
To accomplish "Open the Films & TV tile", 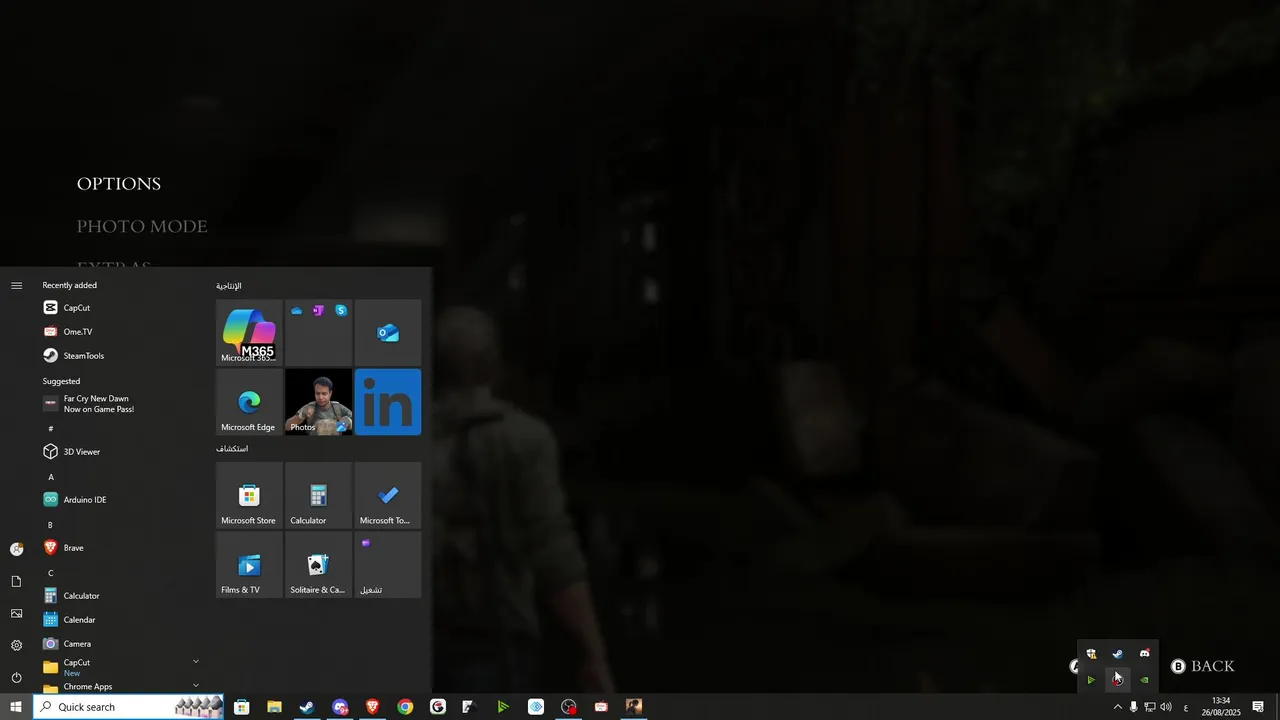I will 249,564.
